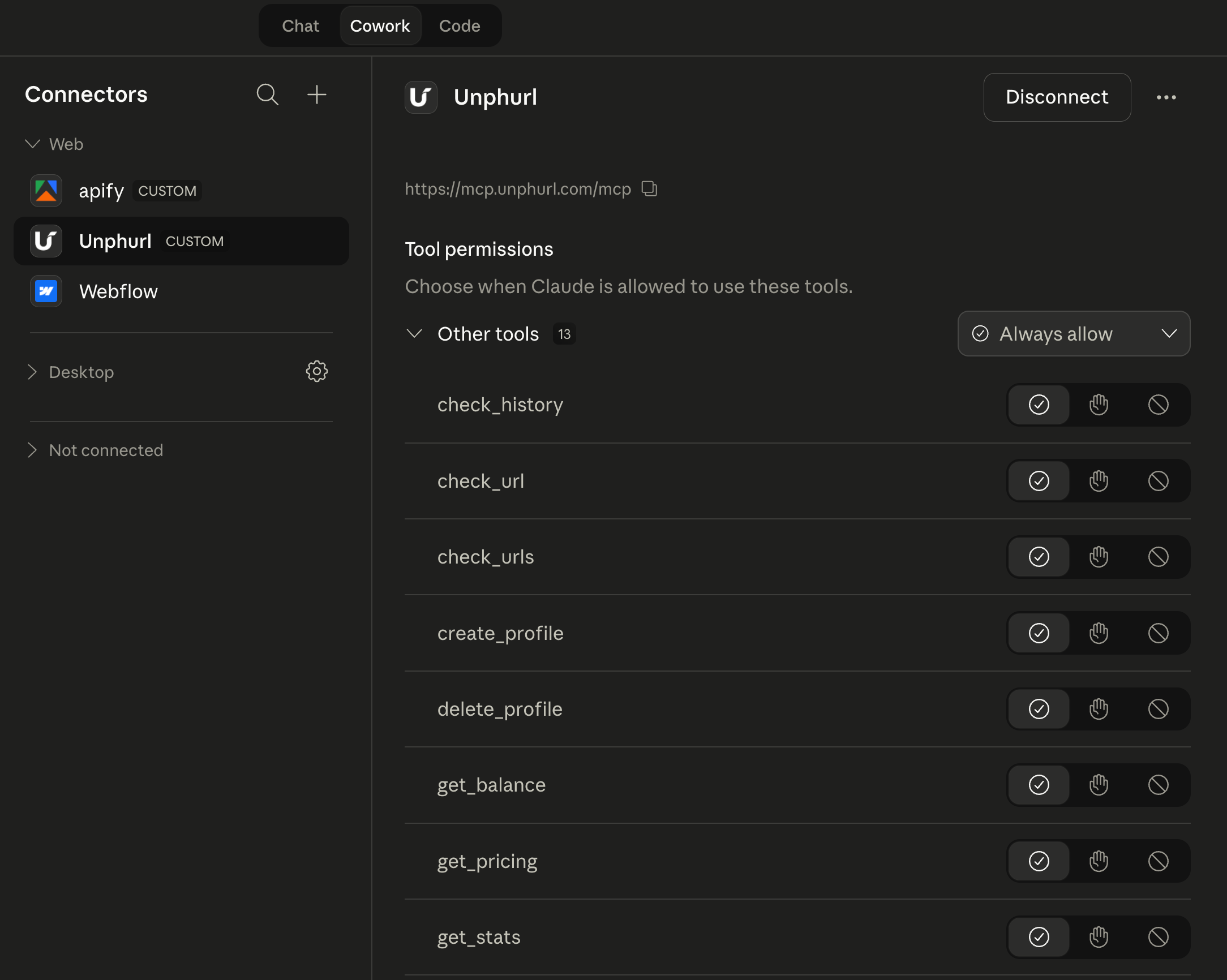
Task: Set get_pricing to needs approval
Action: coord(1099,861)
